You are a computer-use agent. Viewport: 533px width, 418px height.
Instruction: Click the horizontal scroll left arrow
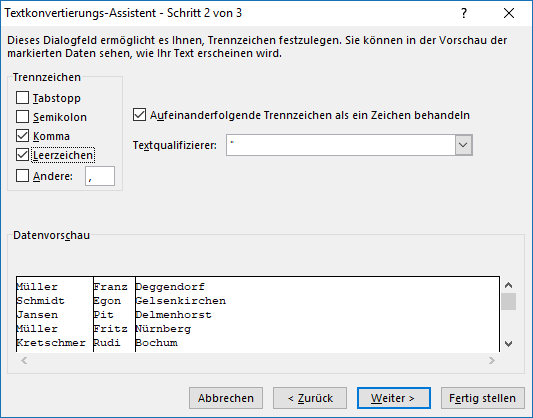24,361
